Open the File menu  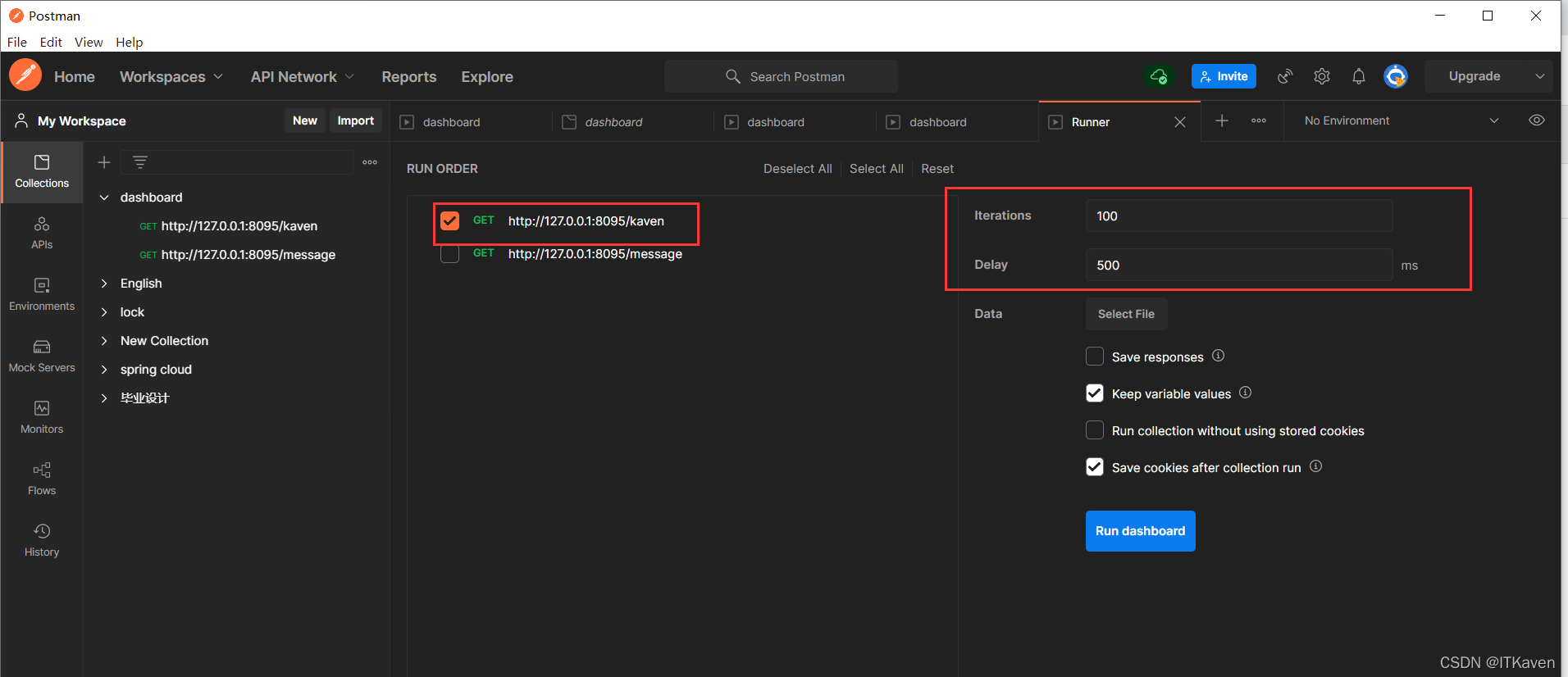pyautogui.click(x=17, y=42)
